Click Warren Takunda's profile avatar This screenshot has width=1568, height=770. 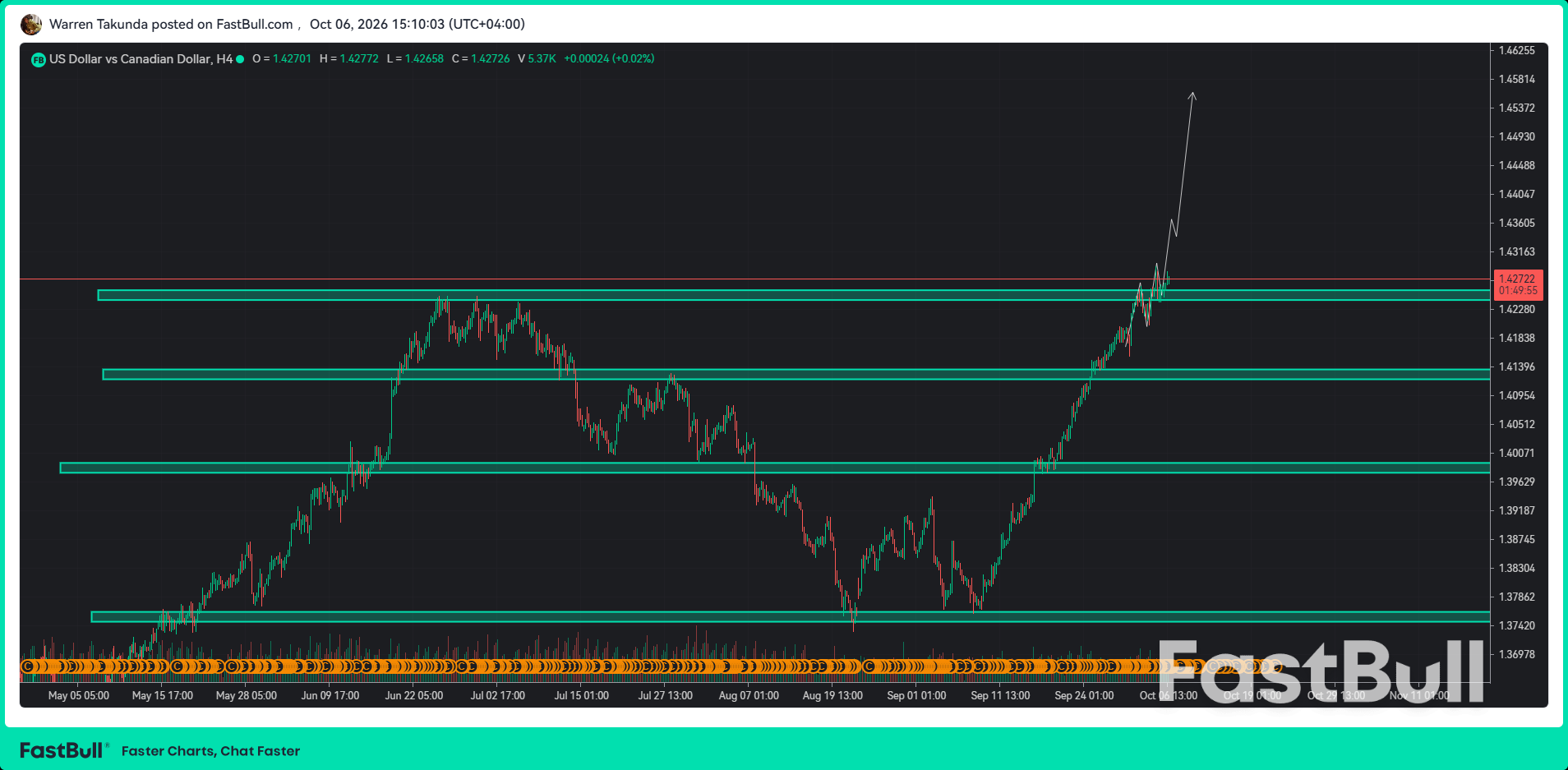click(31, 25)
